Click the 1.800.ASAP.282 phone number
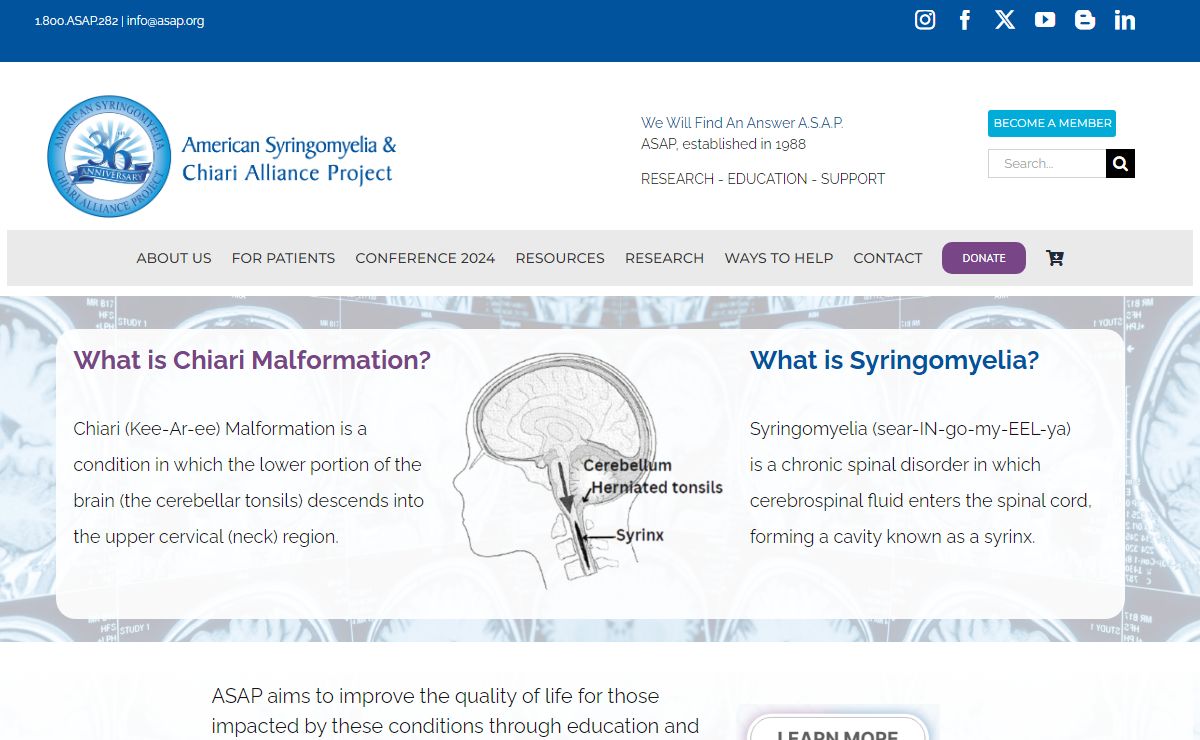 pyautogui.click(x=76, y=21)
